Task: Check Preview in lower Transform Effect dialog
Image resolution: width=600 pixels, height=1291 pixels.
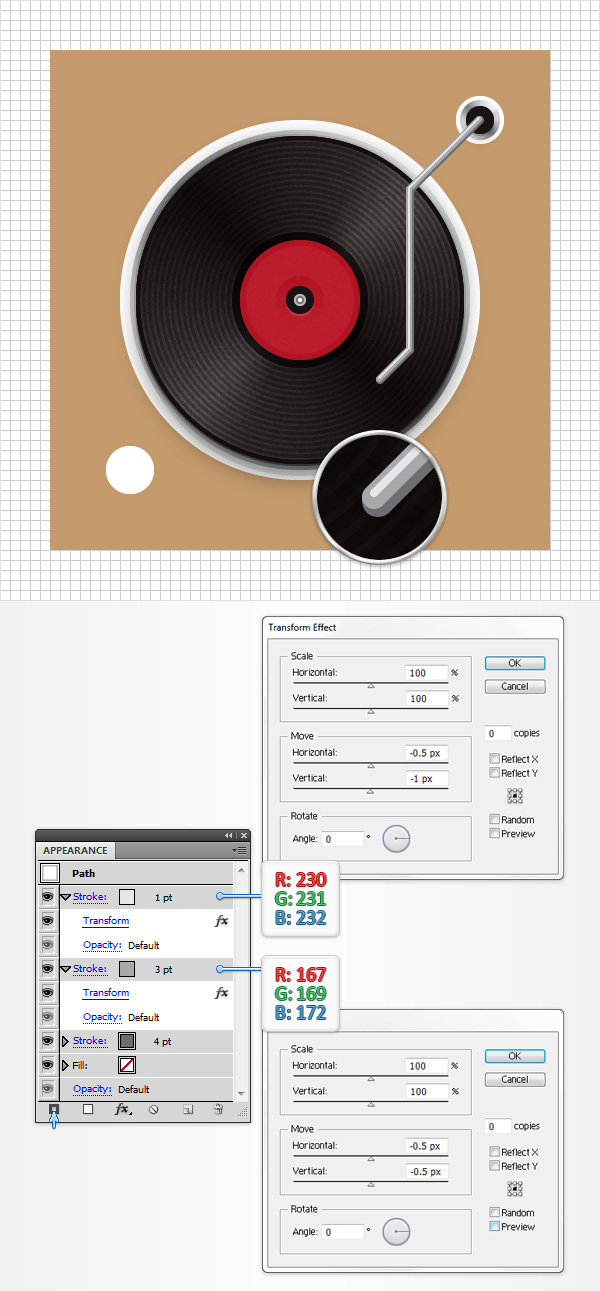Action: coord(495,1226)
